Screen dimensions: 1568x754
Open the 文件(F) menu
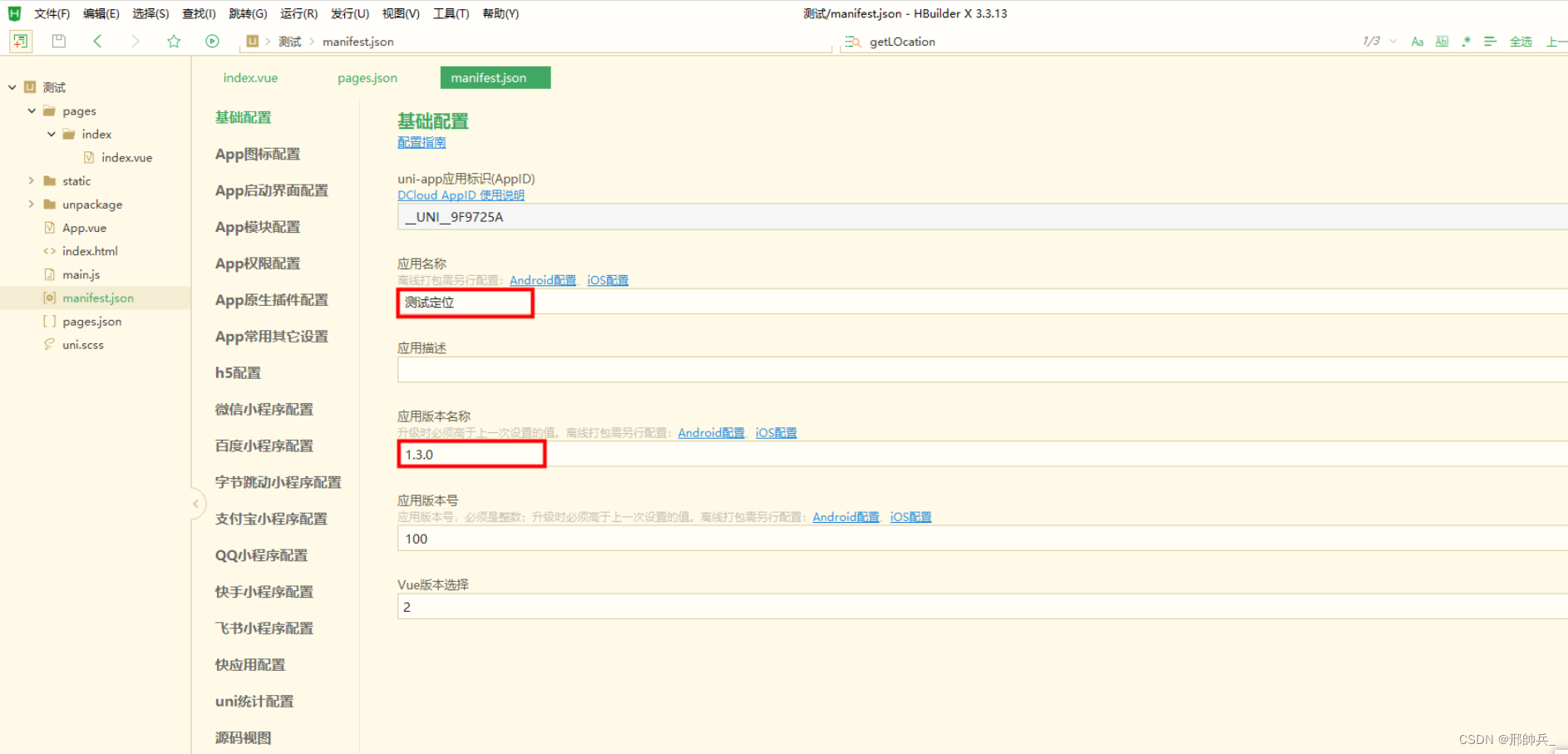(x=52, y=13)
